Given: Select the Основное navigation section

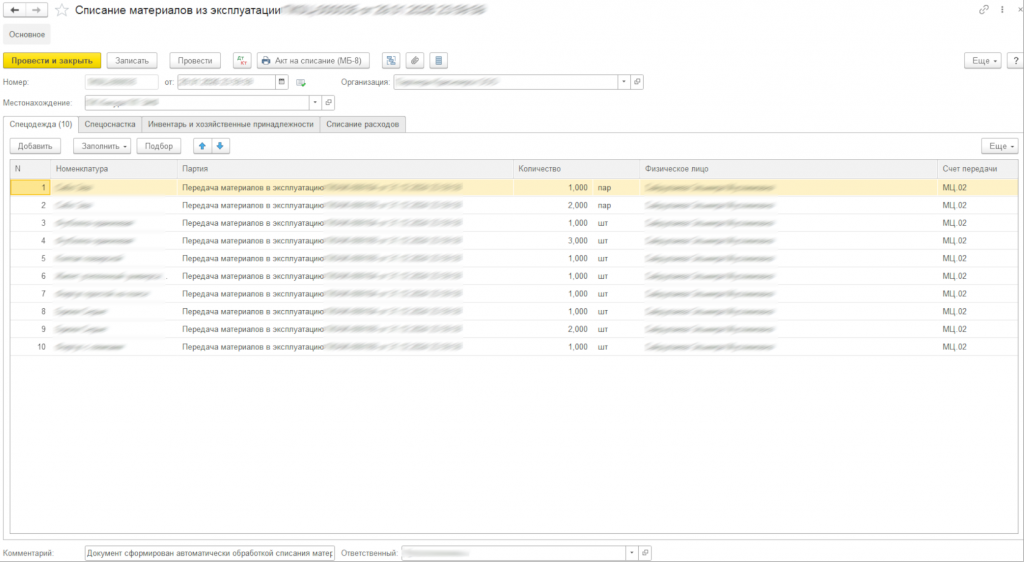Looking at the screenshot, I should 27,33.
